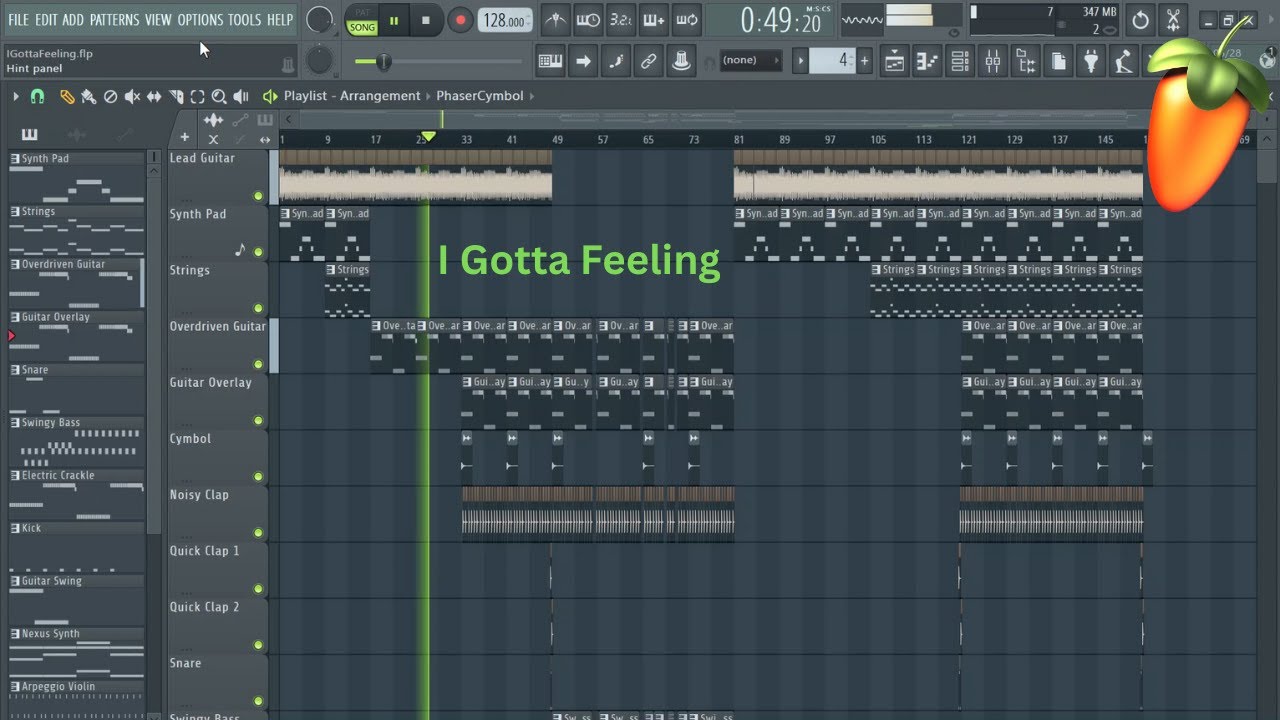Pause playback with the pause button

click(x=394, y=20)
